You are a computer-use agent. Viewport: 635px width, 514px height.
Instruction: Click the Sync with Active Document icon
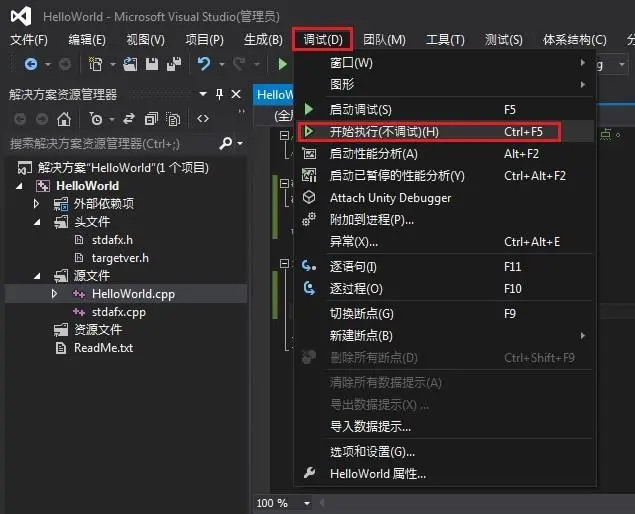coord(129,119)
